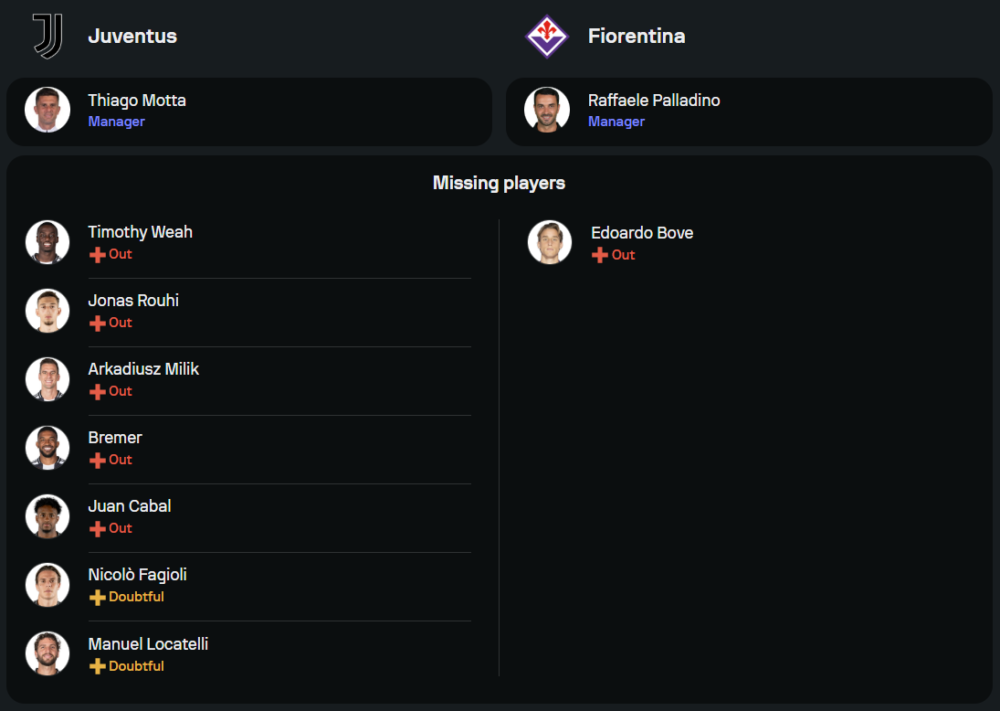
Task: Click the Fiorentina club crest
Action: point(546,36)
